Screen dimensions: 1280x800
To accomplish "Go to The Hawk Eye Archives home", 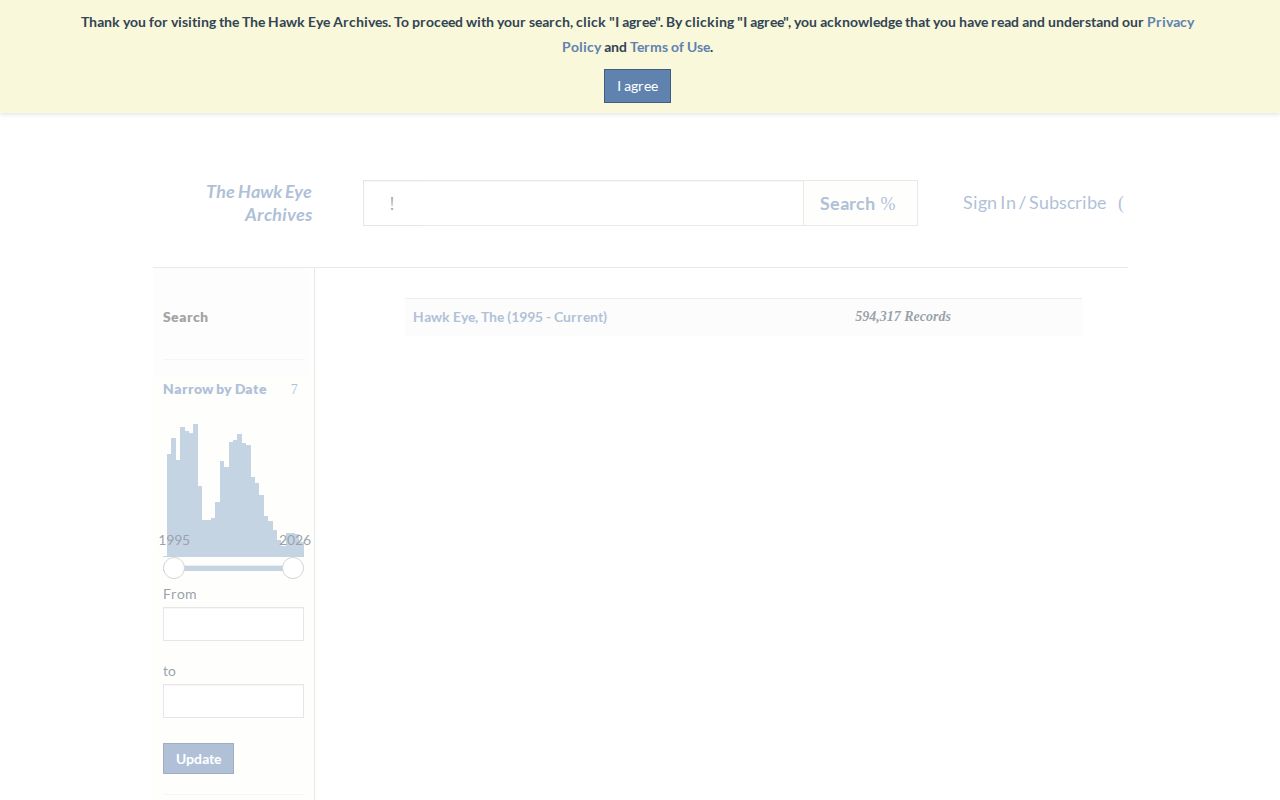I will [x=259, y=203].
